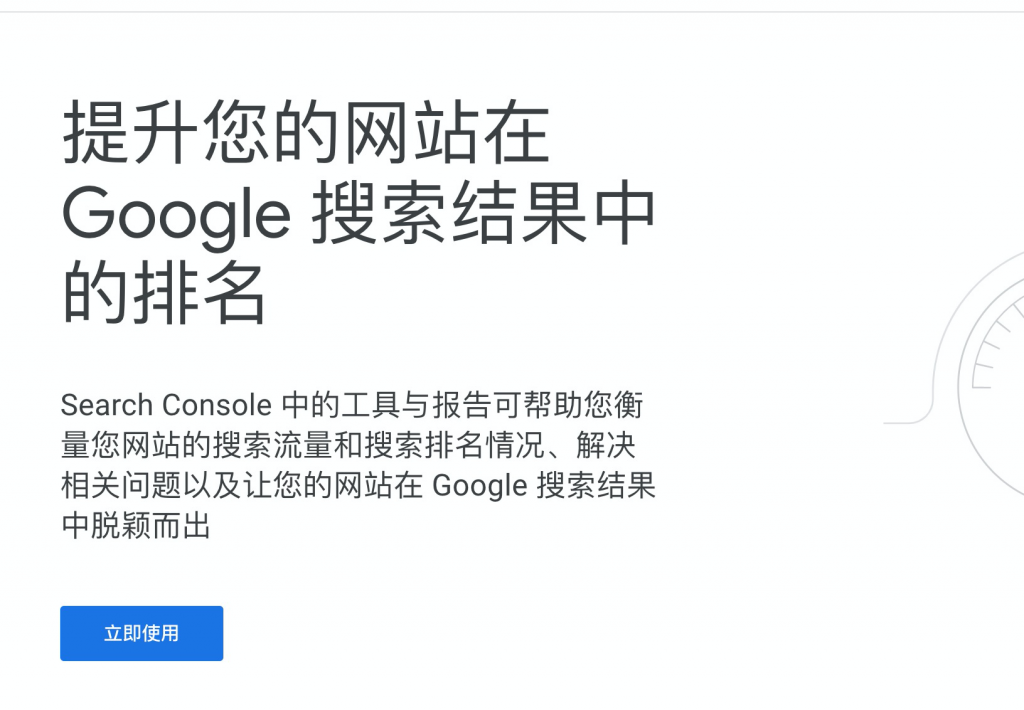
Task: Click the heading's last line 的排名
Action: click(x=164, y=293)
